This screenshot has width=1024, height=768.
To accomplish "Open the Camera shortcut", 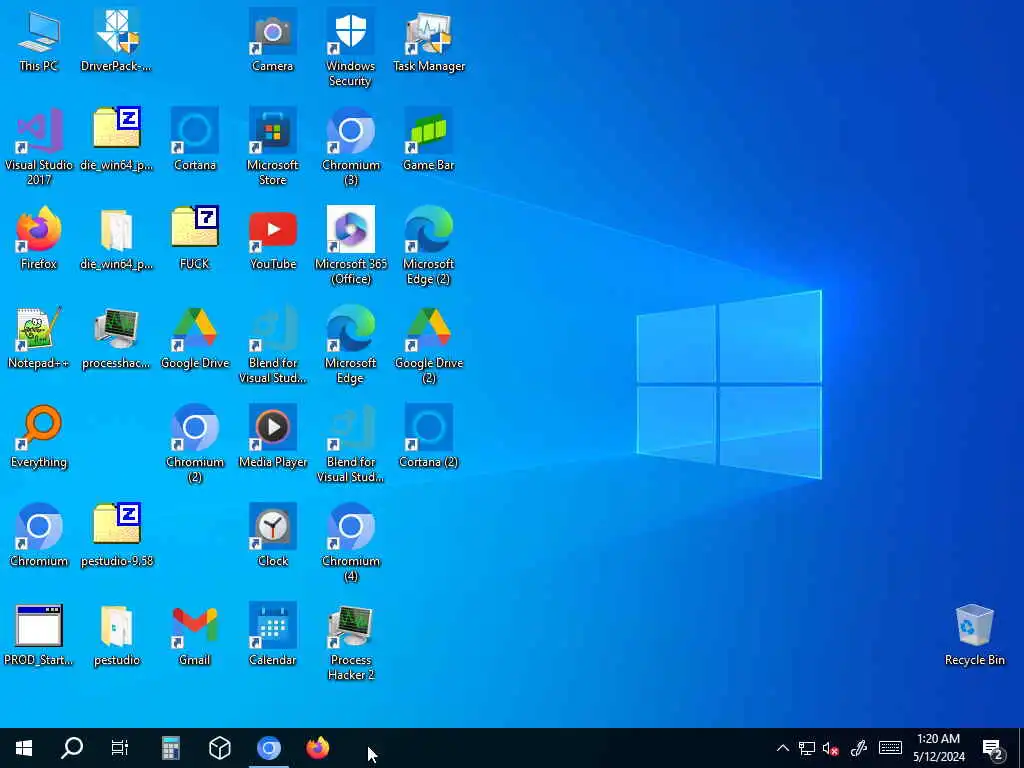I will (x=272, y=40).
